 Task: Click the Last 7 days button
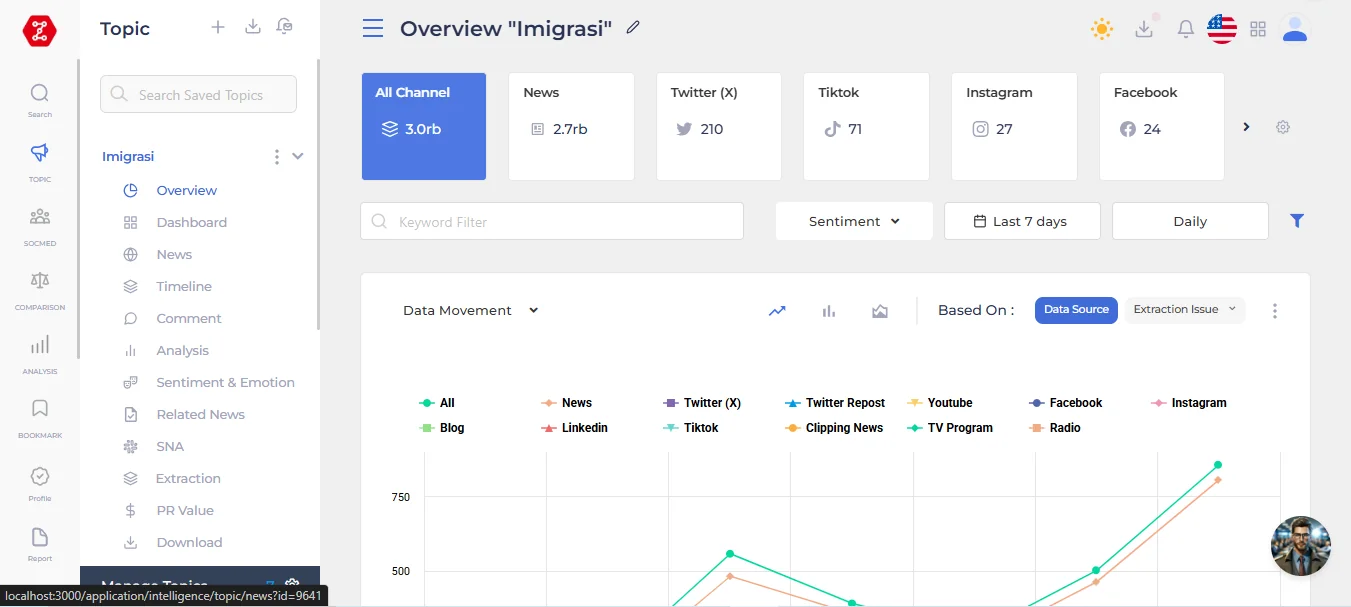[1022, 221]
